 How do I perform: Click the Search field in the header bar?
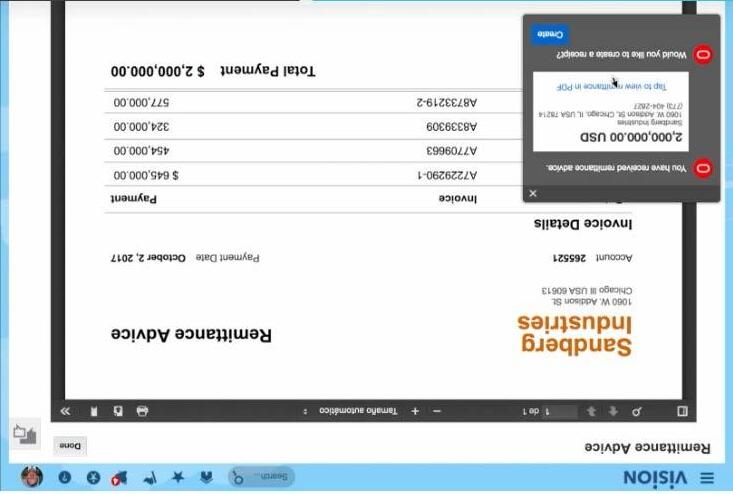[x=262, y=477]
